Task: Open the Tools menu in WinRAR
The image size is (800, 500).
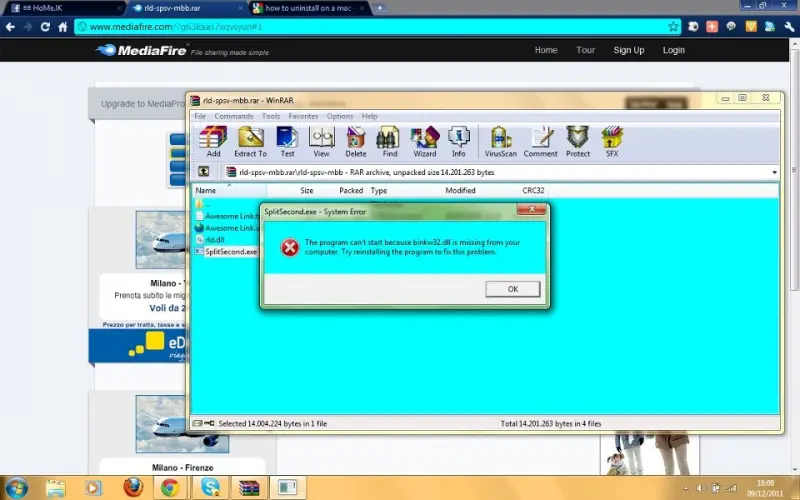Action: [271, 116]
